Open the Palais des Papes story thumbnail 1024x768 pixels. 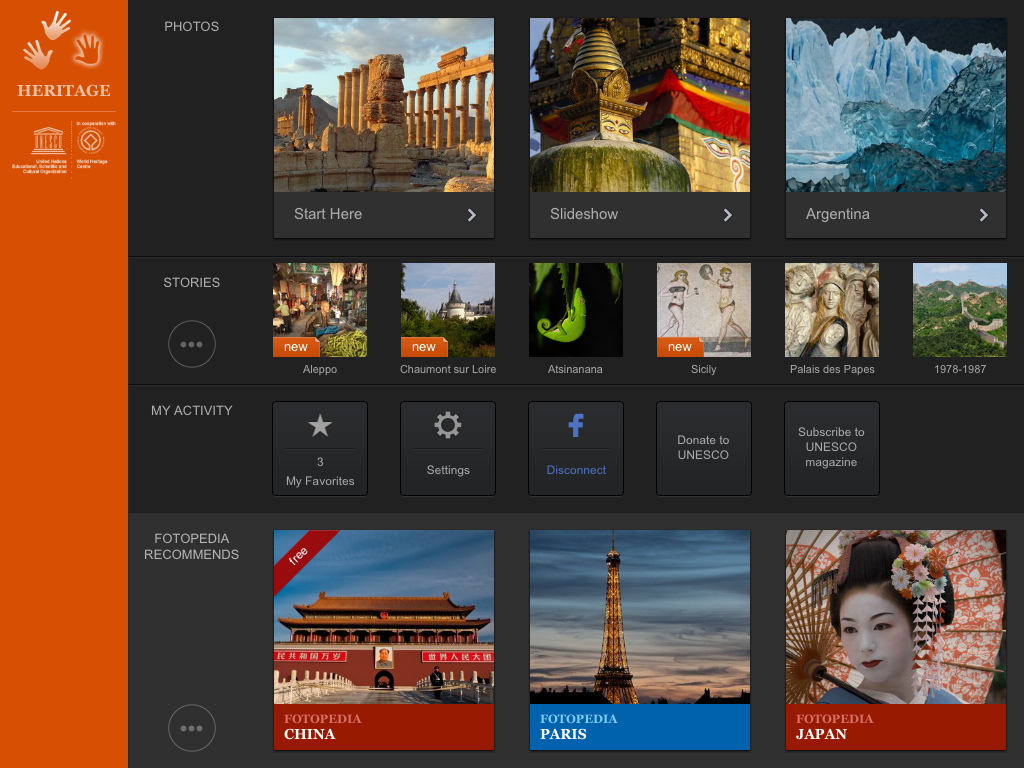point(832,310)
